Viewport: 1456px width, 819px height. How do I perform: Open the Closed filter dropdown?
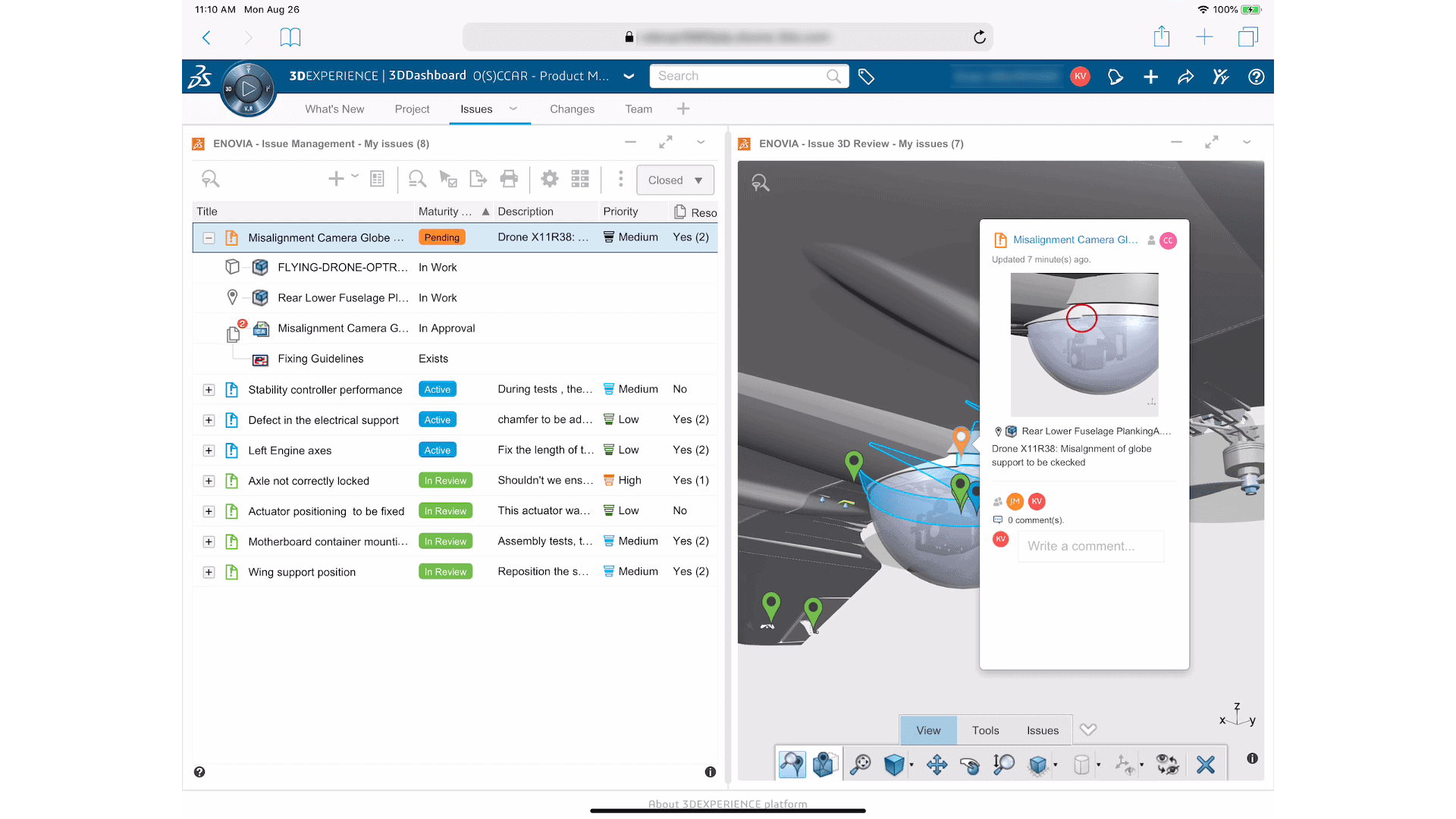coord(675,180)
